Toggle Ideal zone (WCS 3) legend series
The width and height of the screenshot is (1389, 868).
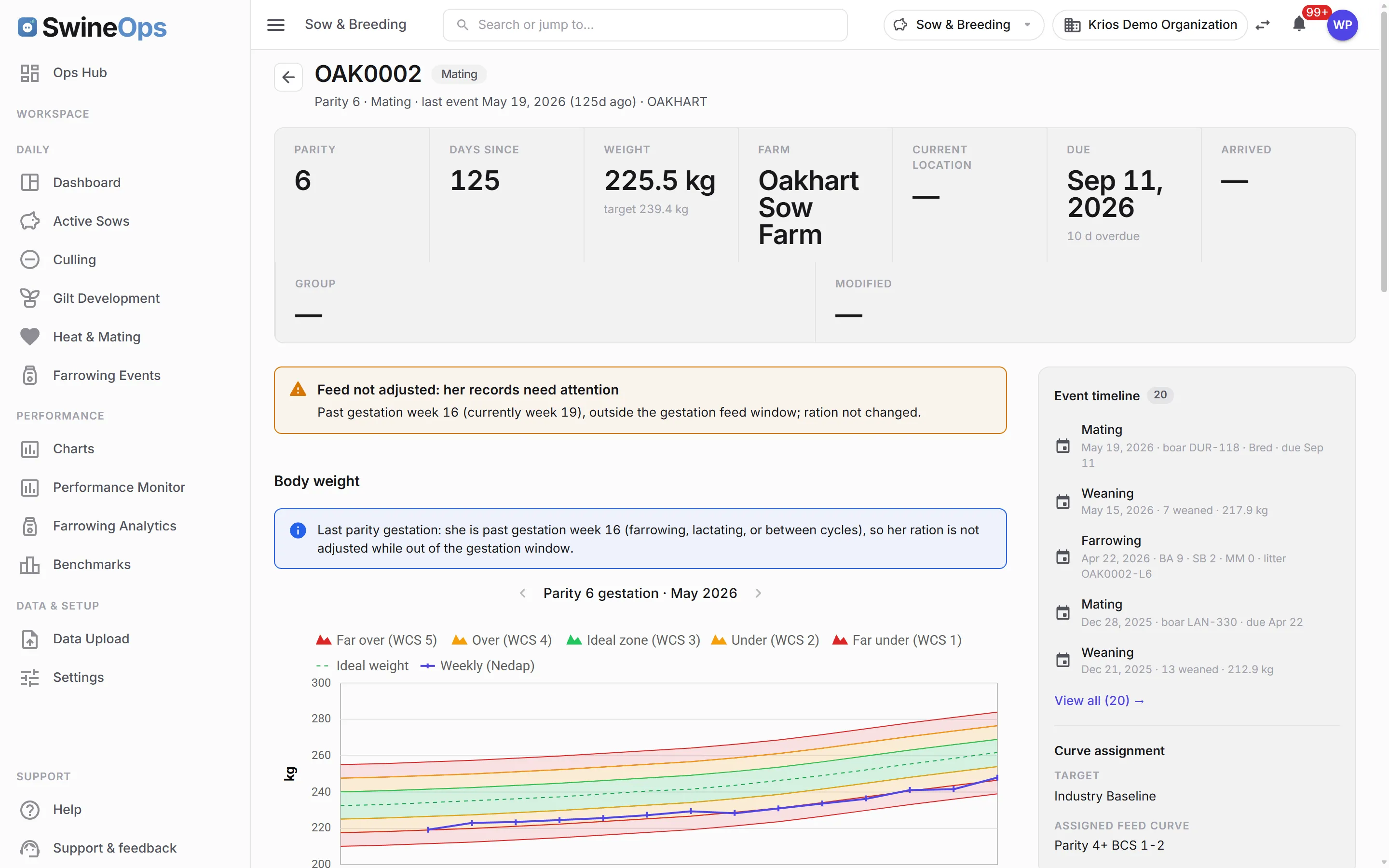(633, 639)
